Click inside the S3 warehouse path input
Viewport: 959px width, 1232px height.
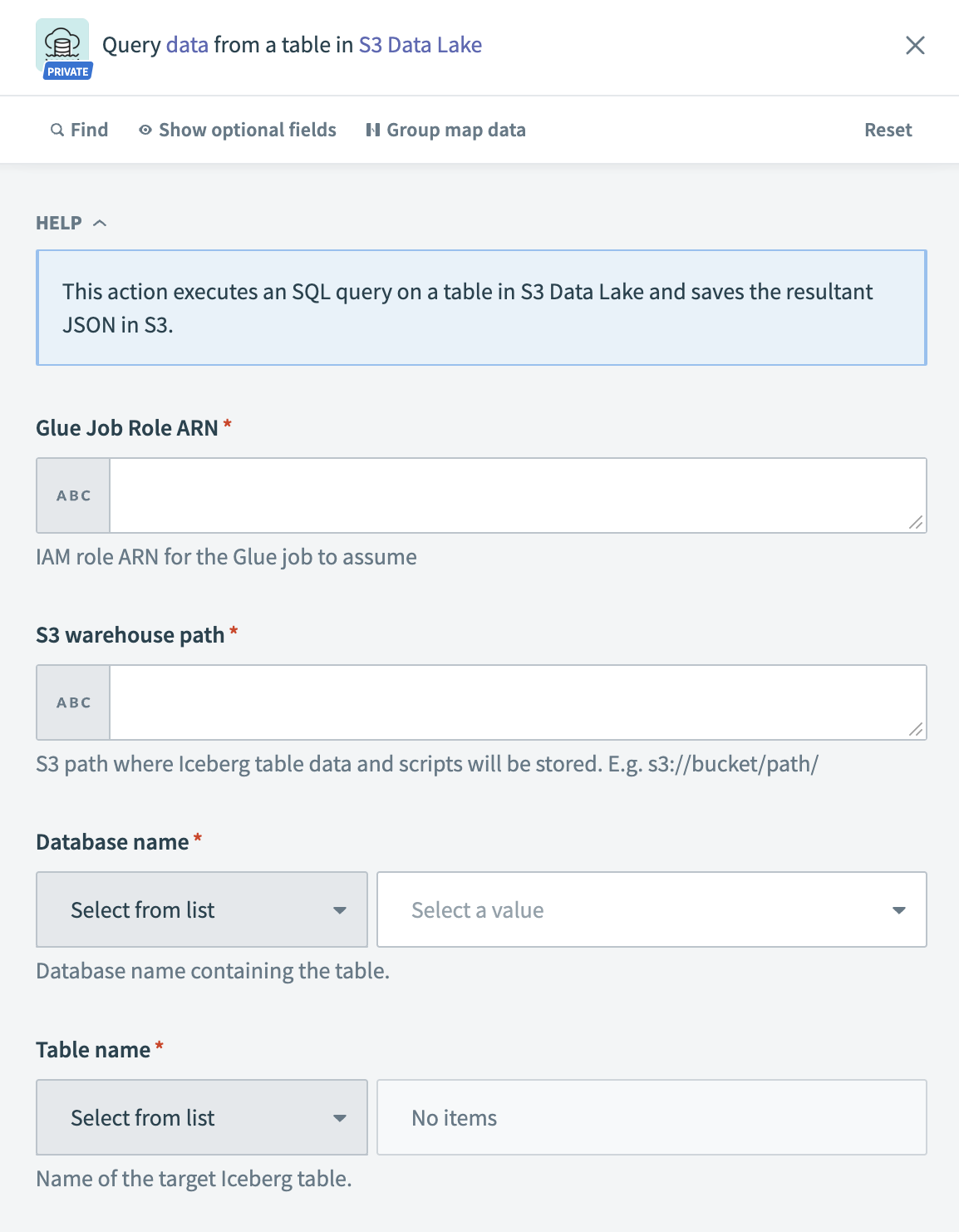pos(515,702)
